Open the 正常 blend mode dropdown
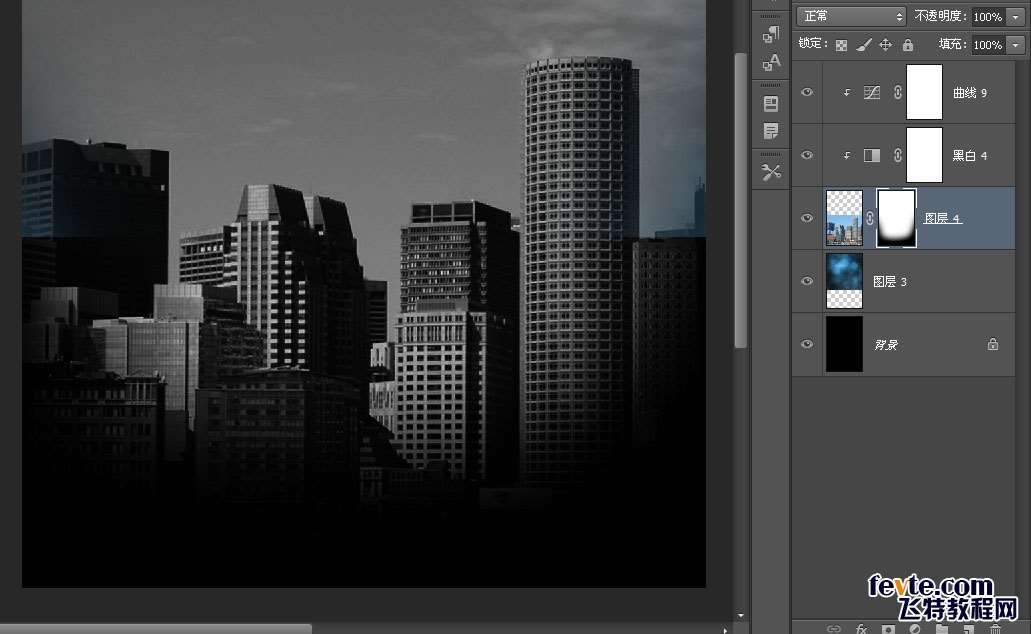This screenshot has height=634, width=1031. pos(851,16)
